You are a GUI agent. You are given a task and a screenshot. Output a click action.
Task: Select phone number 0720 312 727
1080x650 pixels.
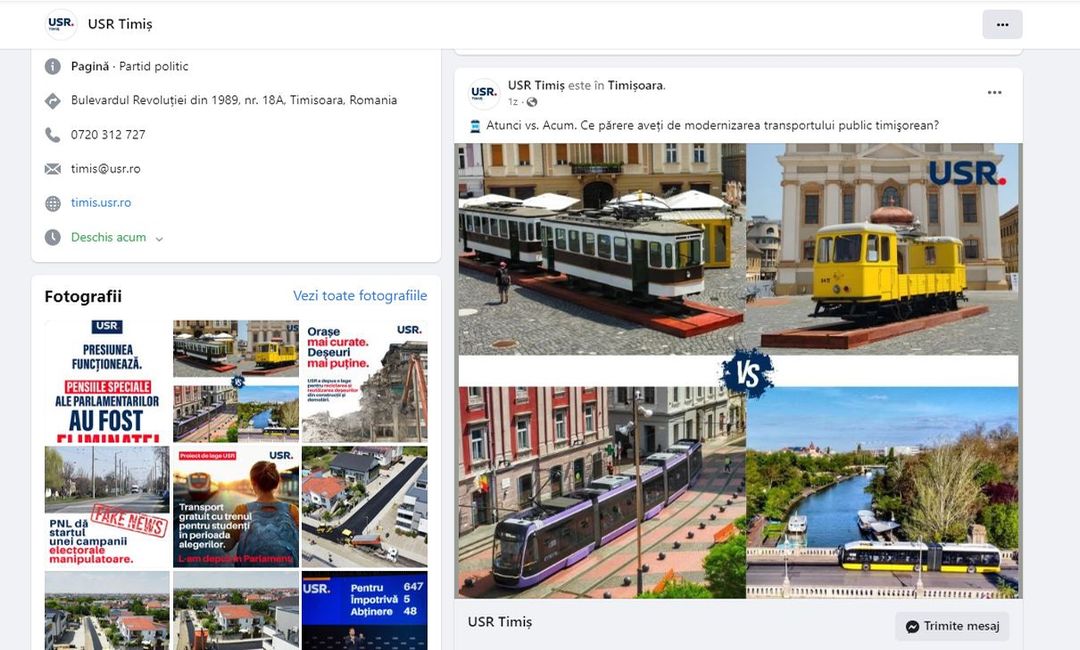click(108, 135)
